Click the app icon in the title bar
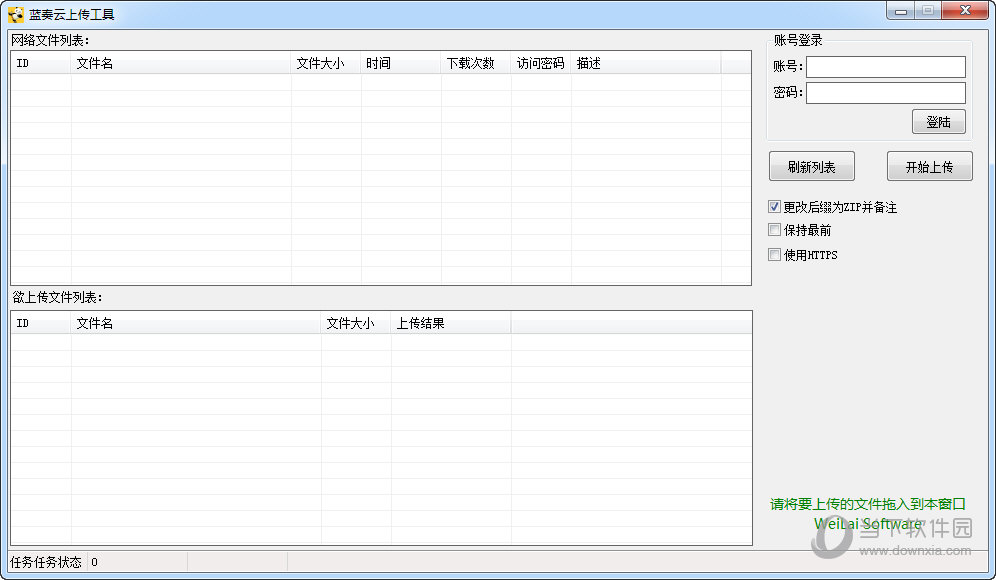 [x=16, y=14]
